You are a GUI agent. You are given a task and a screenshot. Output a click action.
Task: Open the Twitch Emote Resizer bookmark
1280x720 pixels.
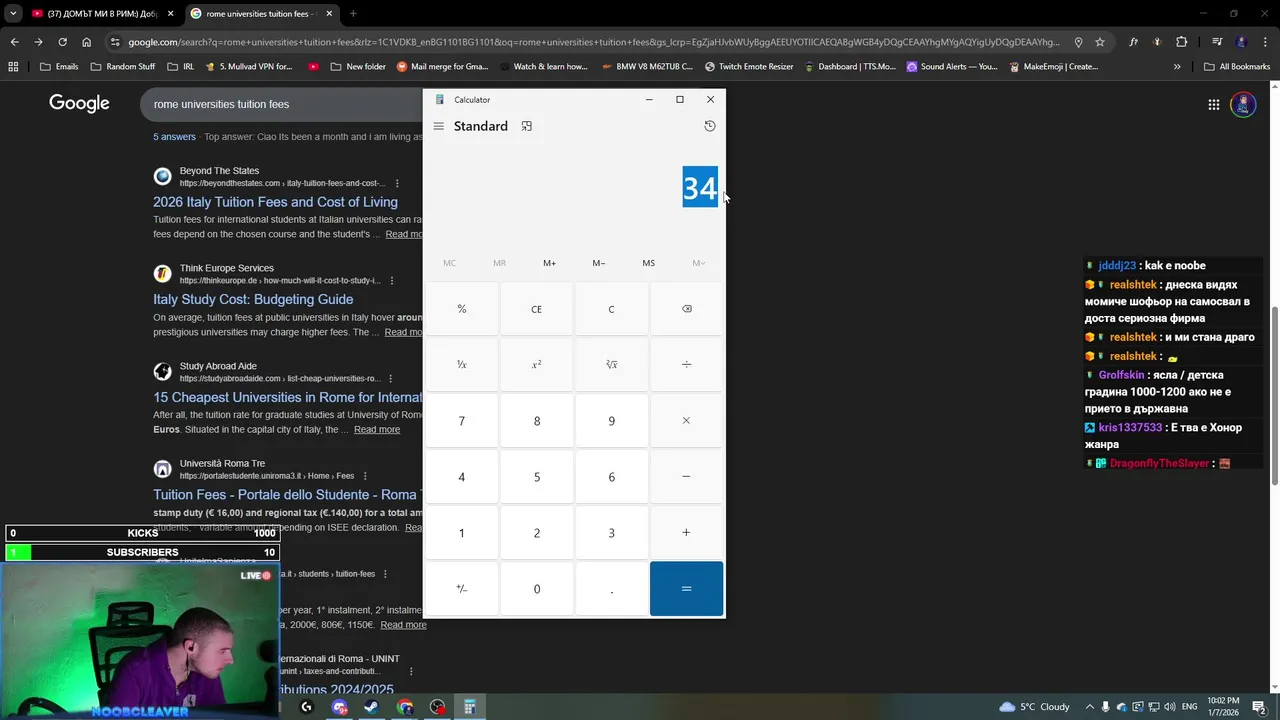[749, 67]
